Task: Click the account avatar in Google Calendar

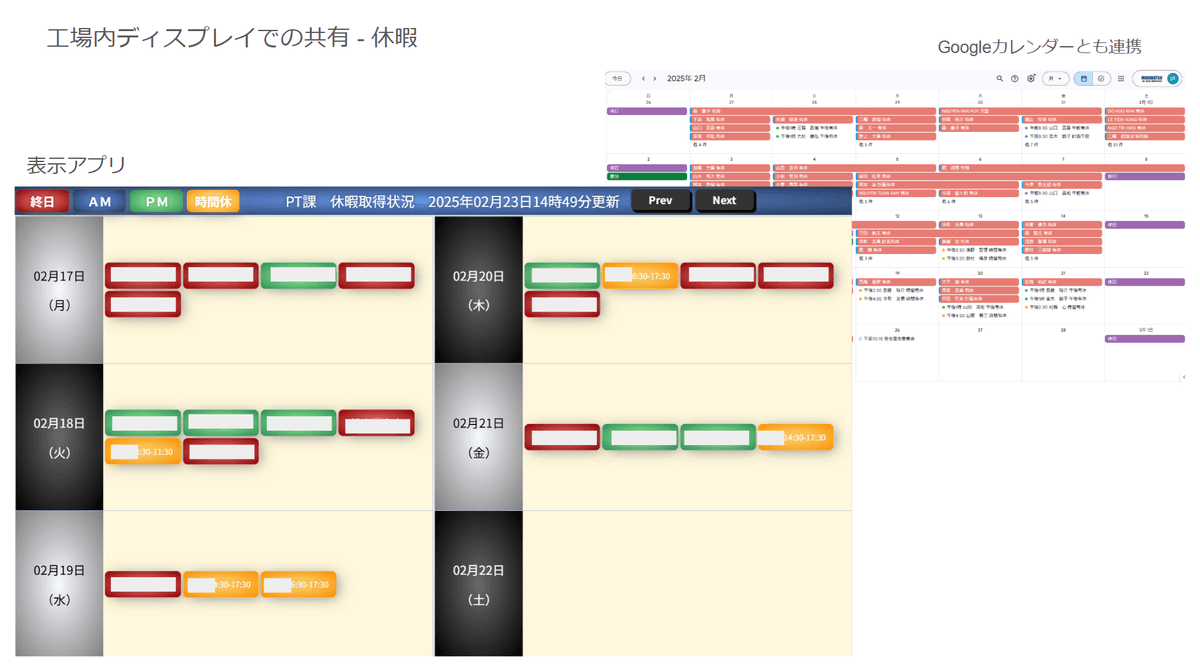Action: point(1173,78)
